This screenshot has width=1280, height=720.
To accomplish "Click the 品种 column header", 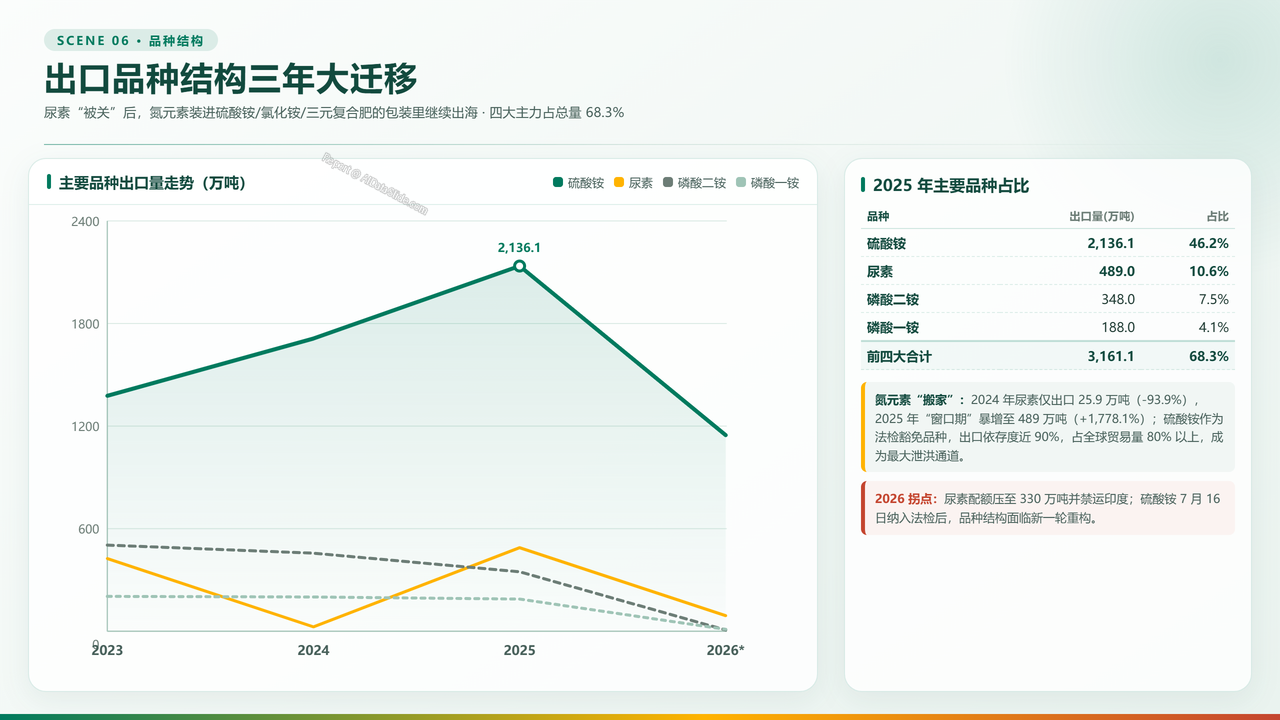I will coord(878,216).
